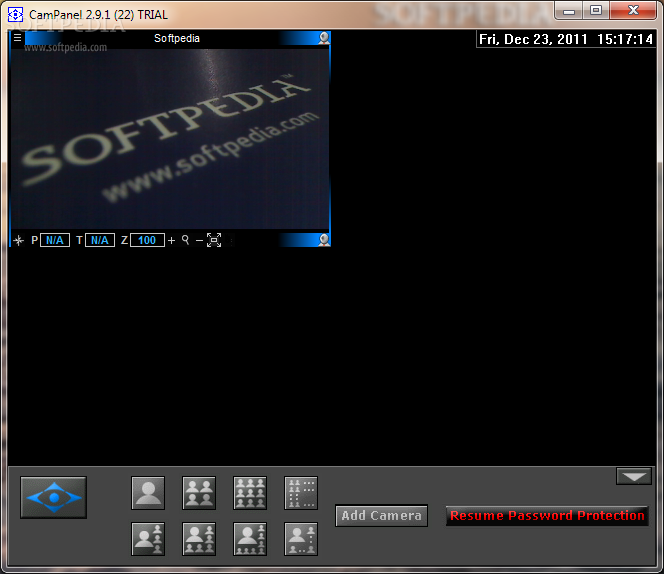
Task: Click Add Camera button
Action: coord(382,516)
